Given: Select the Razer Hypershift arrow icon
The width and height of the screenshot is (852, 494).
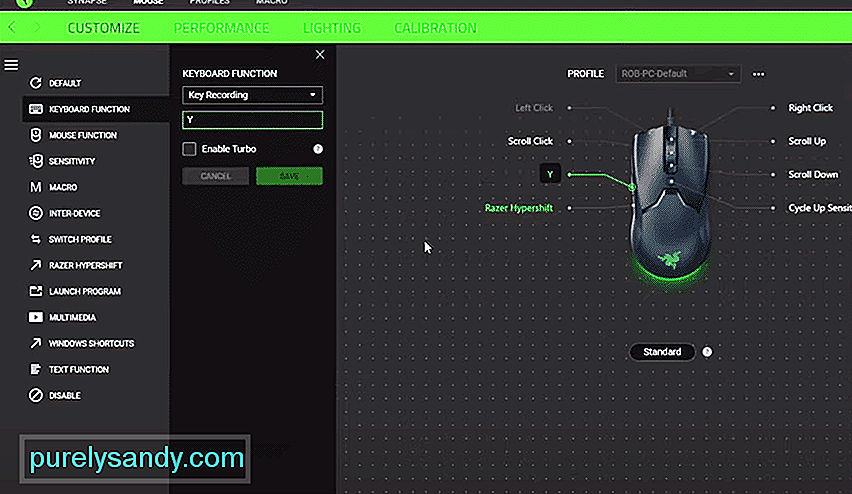Looking at the screenshot, I should click(x=36, y=266).
